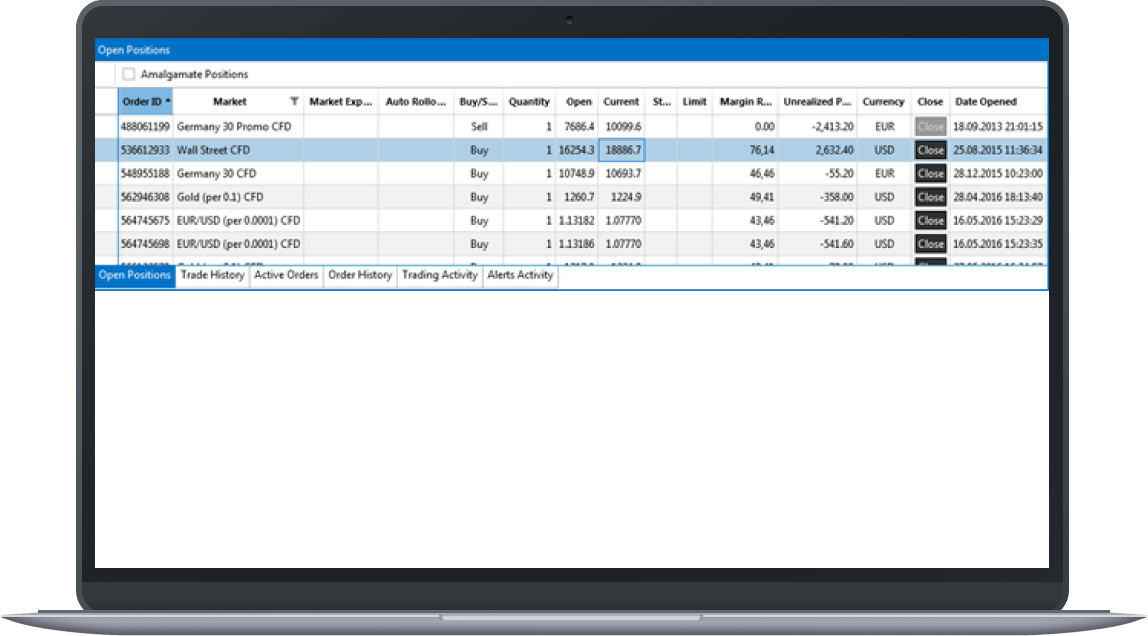Close the Wall Street CFD position
Image resolution: width=1148 pixels, height=636 pixels.
930,149
